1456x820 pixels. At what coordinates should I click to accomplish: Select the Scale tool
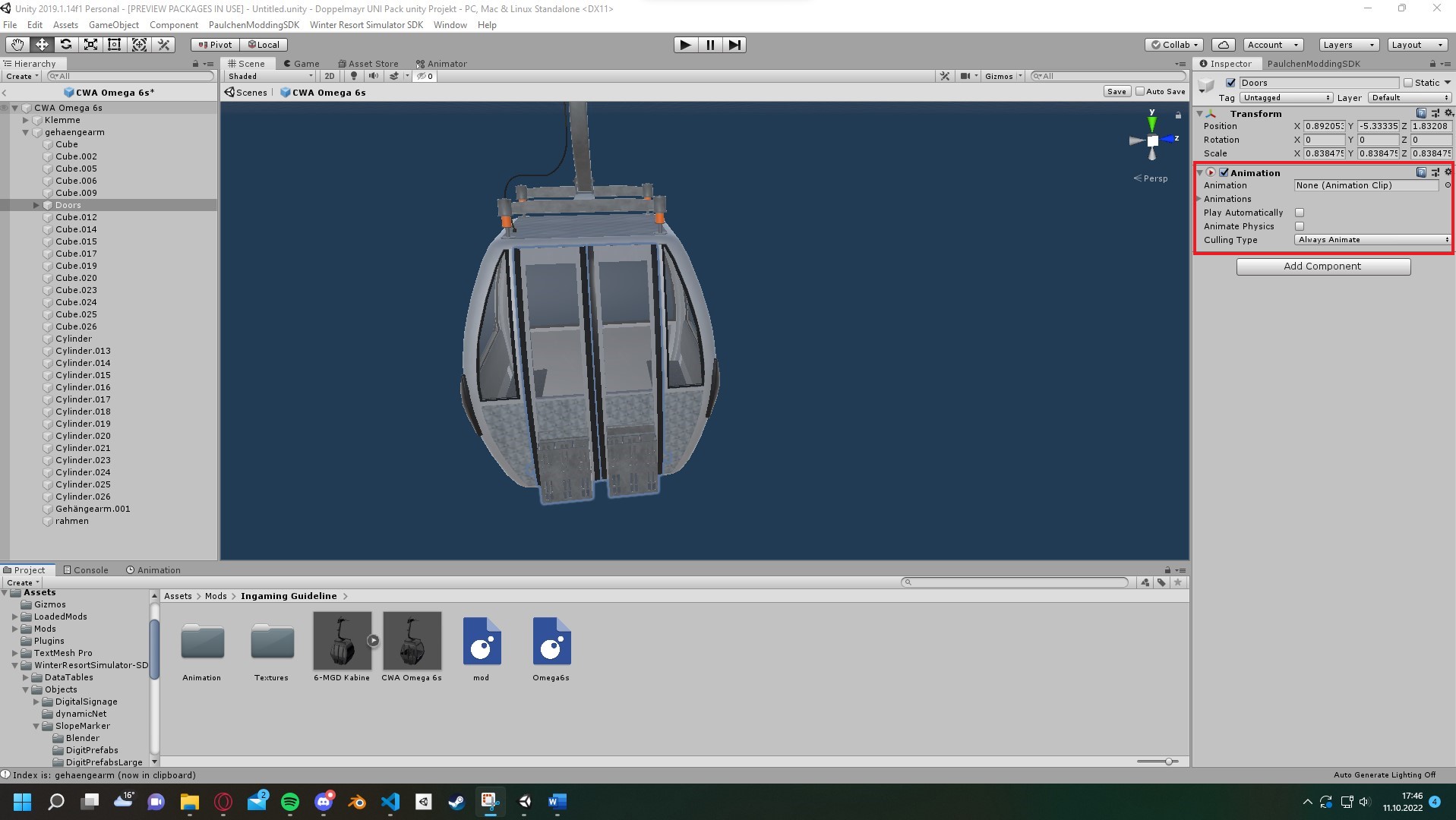click(x=90, y=45)
